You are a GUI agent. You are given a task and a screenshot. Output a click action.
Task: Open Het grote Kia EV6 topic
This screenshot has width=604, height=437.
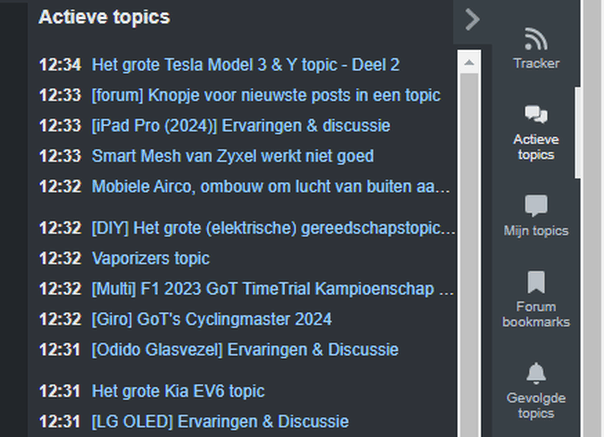pos(178,391)
